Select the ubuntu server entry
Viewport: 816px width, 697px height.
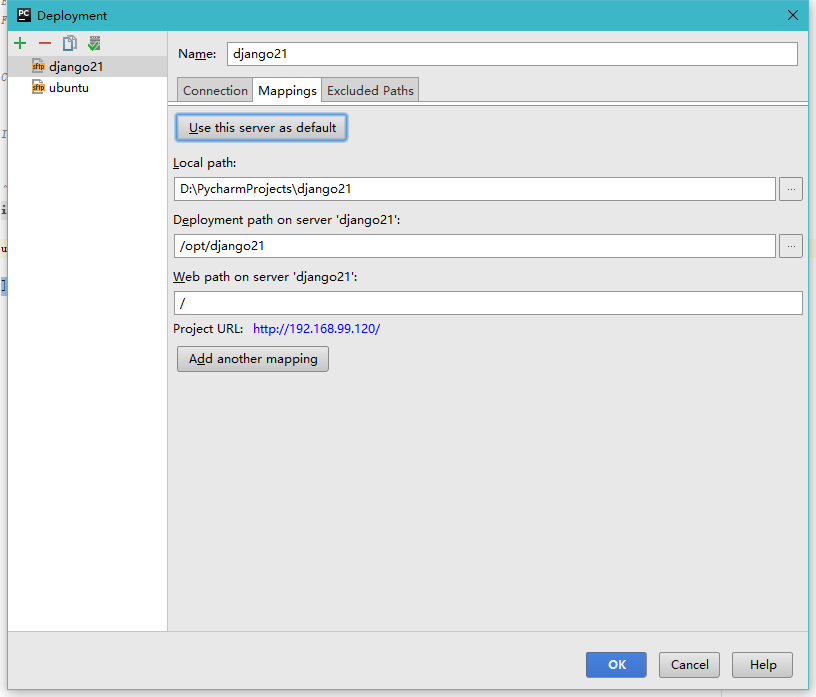(x=87, y=87)
